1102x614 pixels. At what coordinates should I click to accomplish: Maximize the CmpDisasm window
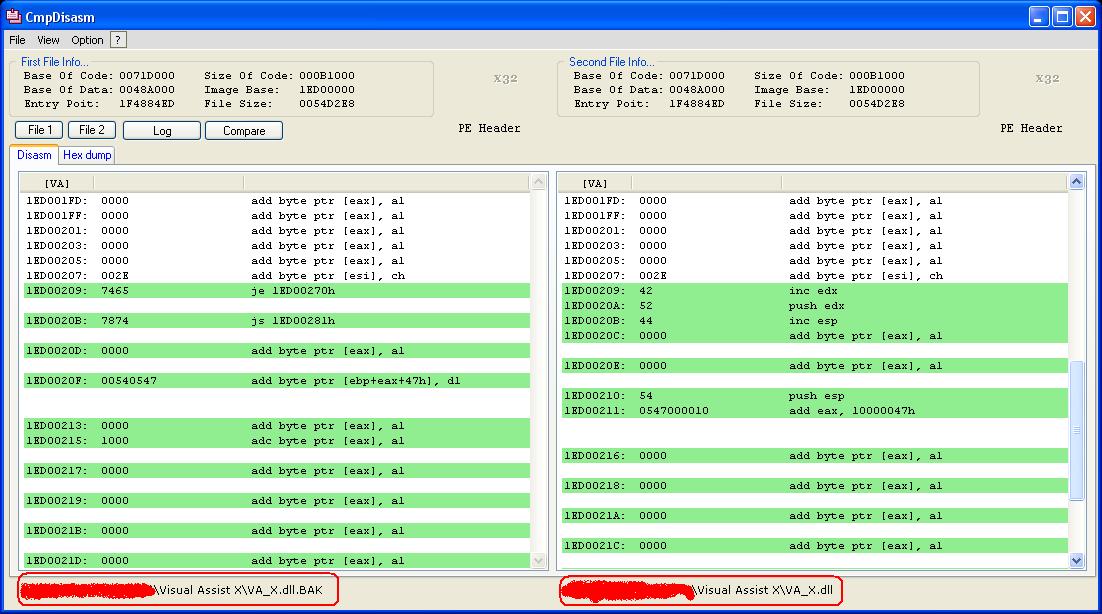click(x=1062, y=16)
